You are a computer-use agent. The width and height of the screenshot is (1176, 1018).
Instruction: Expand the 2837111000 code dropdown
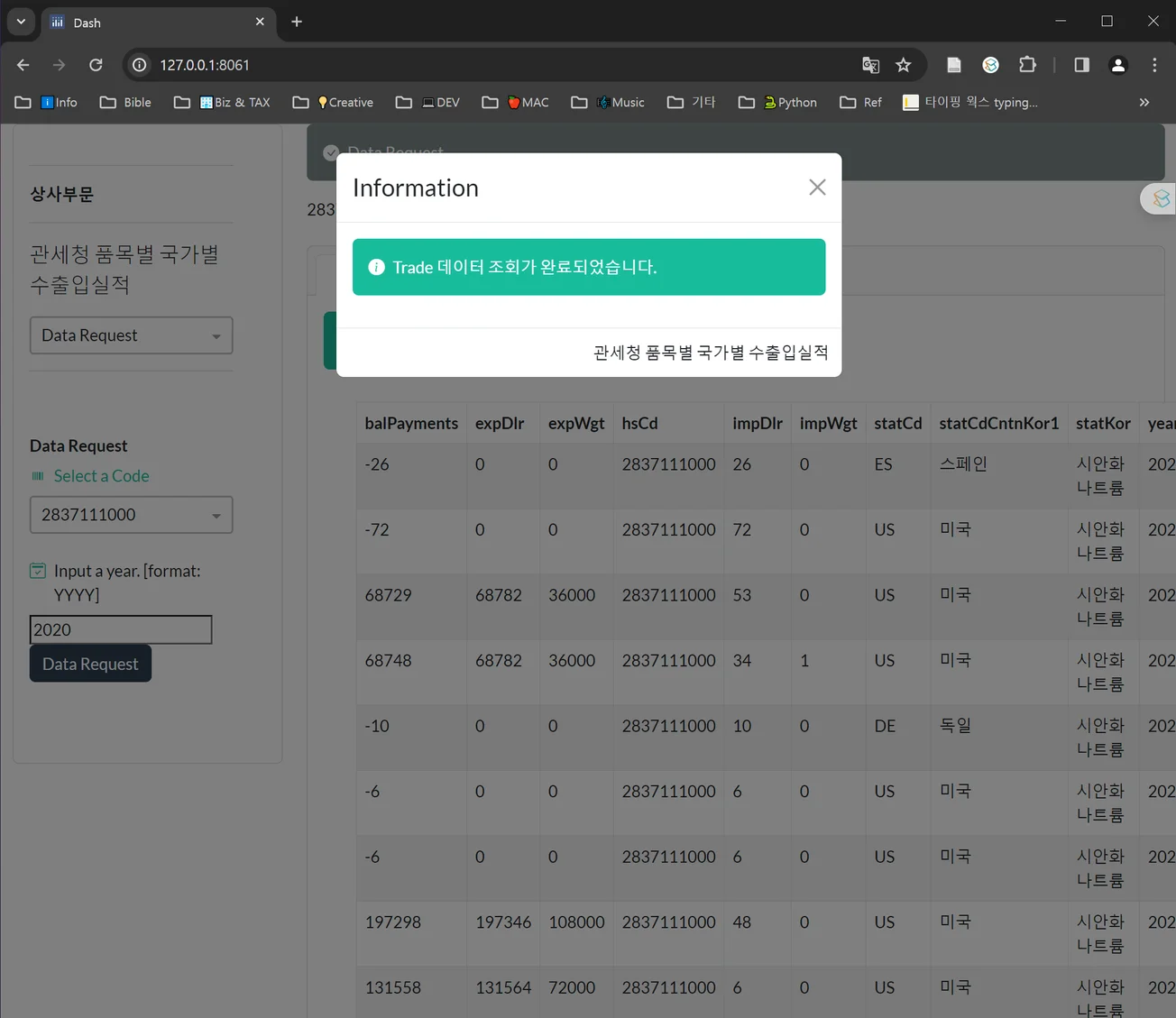[132, 515]
